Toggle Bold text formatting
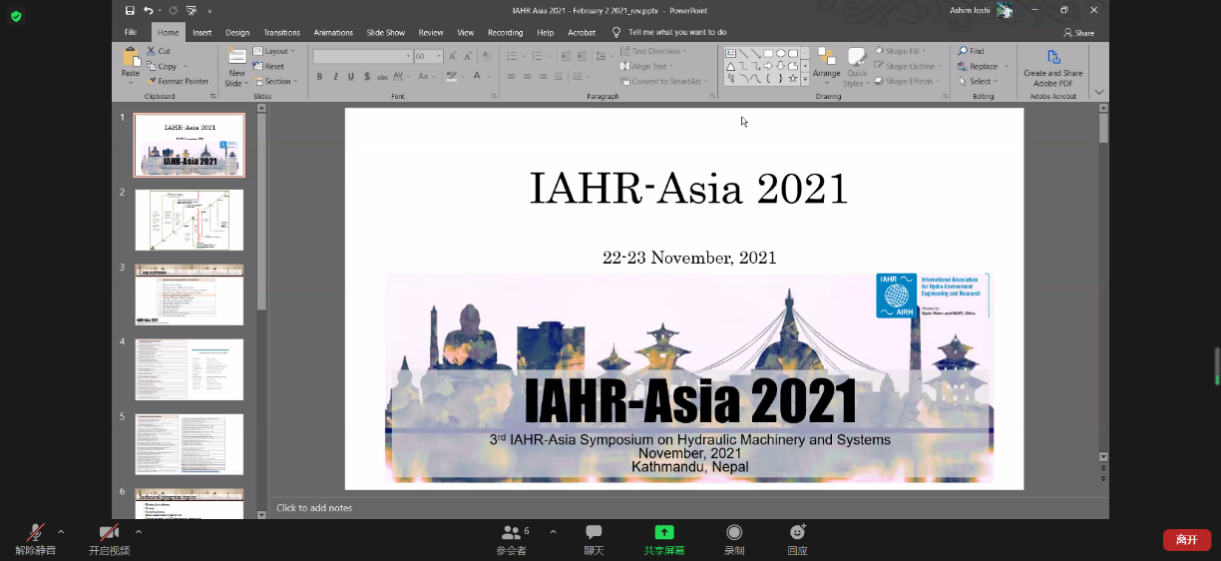1221x561 pixels. tap(319, 77)
